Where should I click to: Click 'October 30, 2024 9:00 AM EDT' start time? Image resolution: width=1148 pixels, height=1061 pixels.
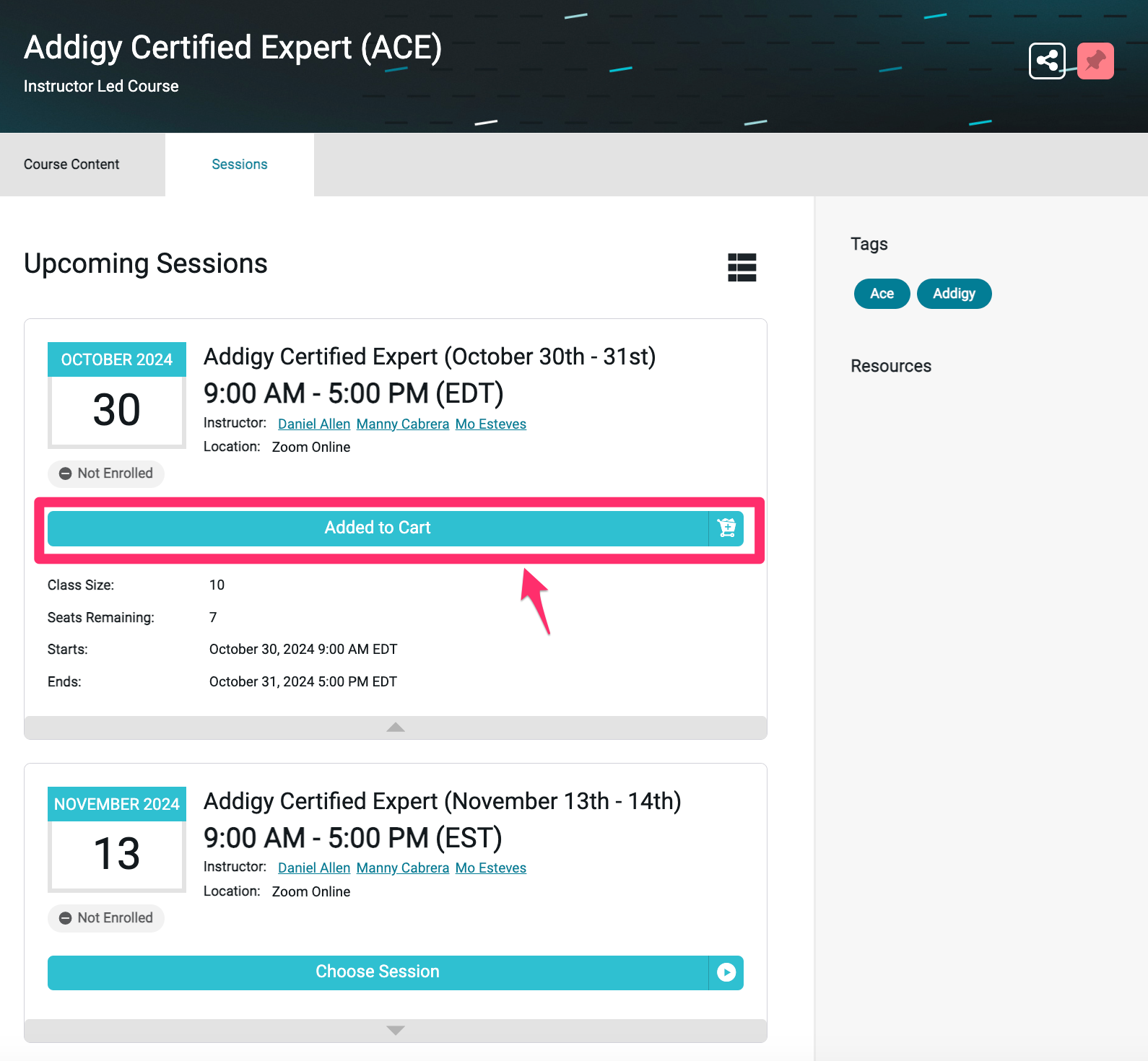(303, 650)
